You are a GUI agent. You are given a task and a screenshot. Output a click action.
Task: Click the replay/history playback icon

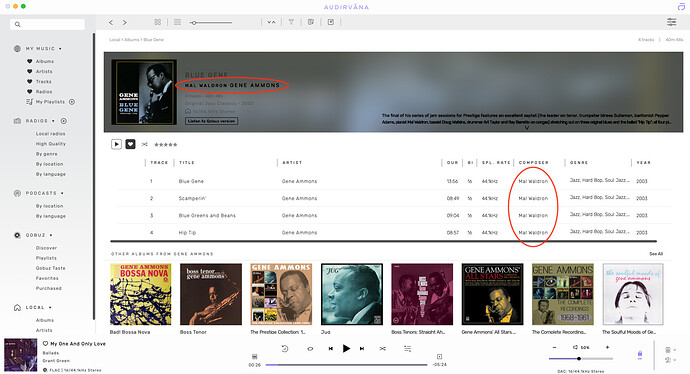(x=285, y=348)
